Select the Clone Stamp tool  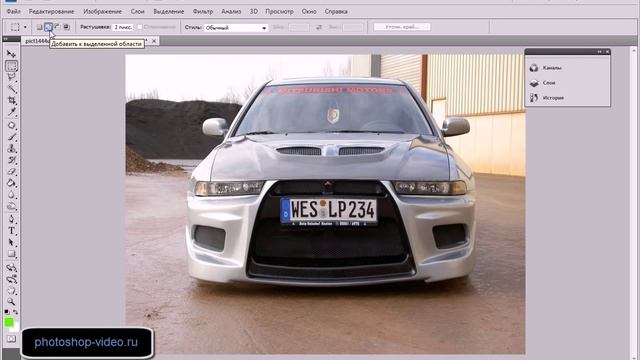point(11,148)
